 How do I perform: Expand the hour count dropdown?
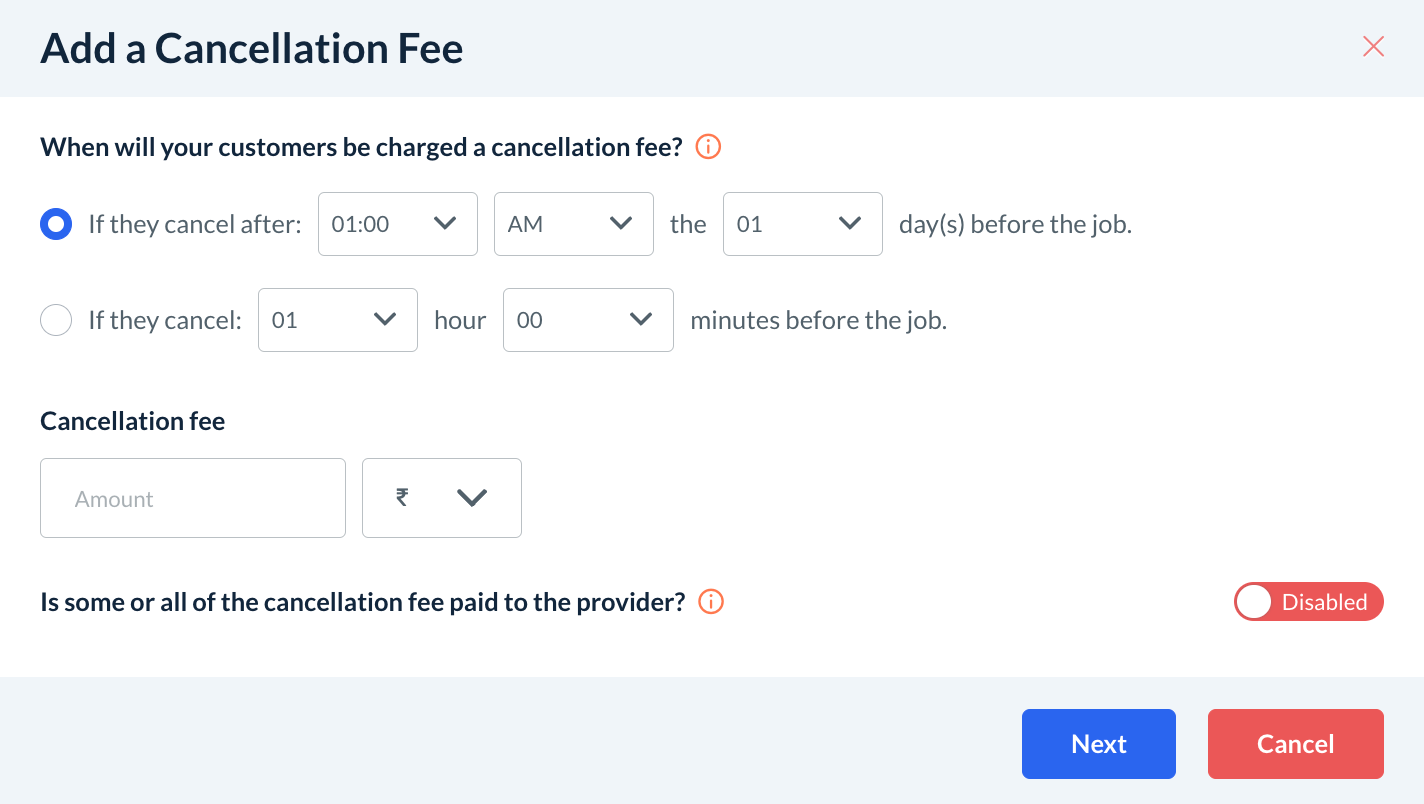[337, 320]
